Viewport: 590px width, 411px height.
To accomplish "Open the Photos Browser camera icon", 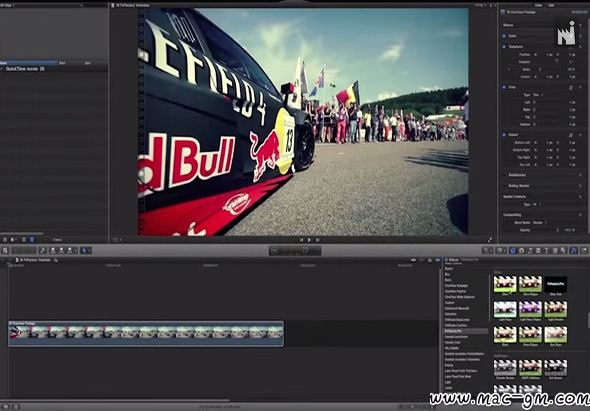I will pyautogui.click(x=522, y=250).
